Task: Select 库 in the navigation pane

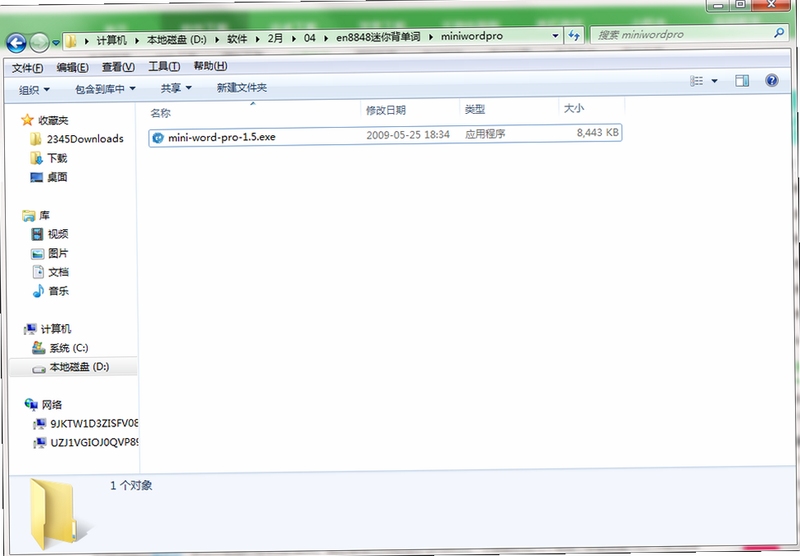Action: [45, 215]
